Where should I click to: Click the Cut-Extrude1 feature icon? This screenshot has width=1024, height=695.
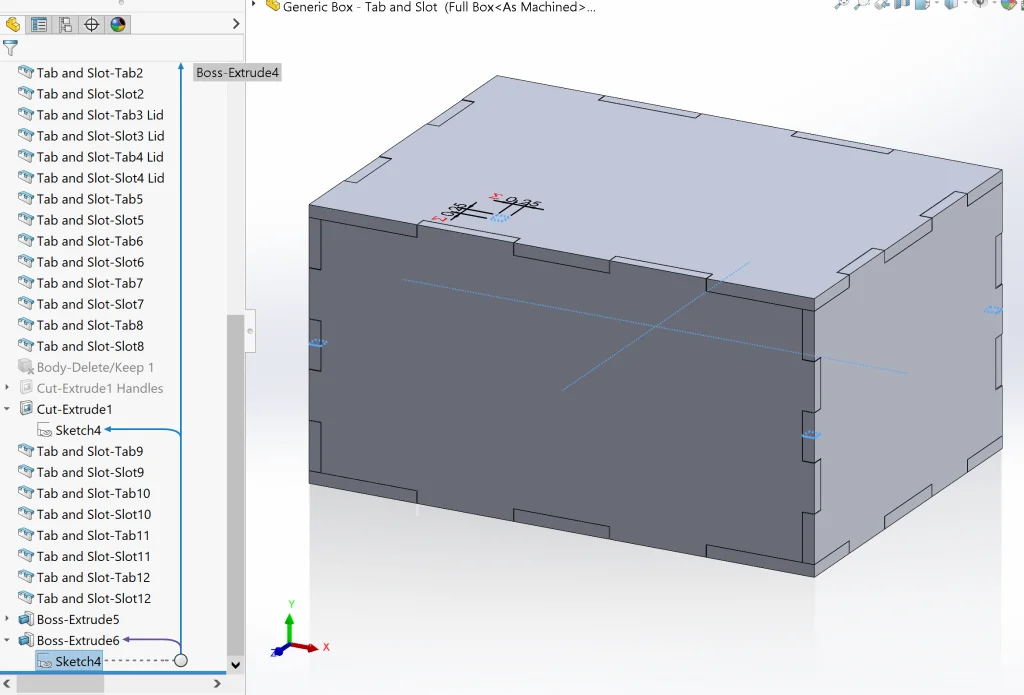(25, 408)
